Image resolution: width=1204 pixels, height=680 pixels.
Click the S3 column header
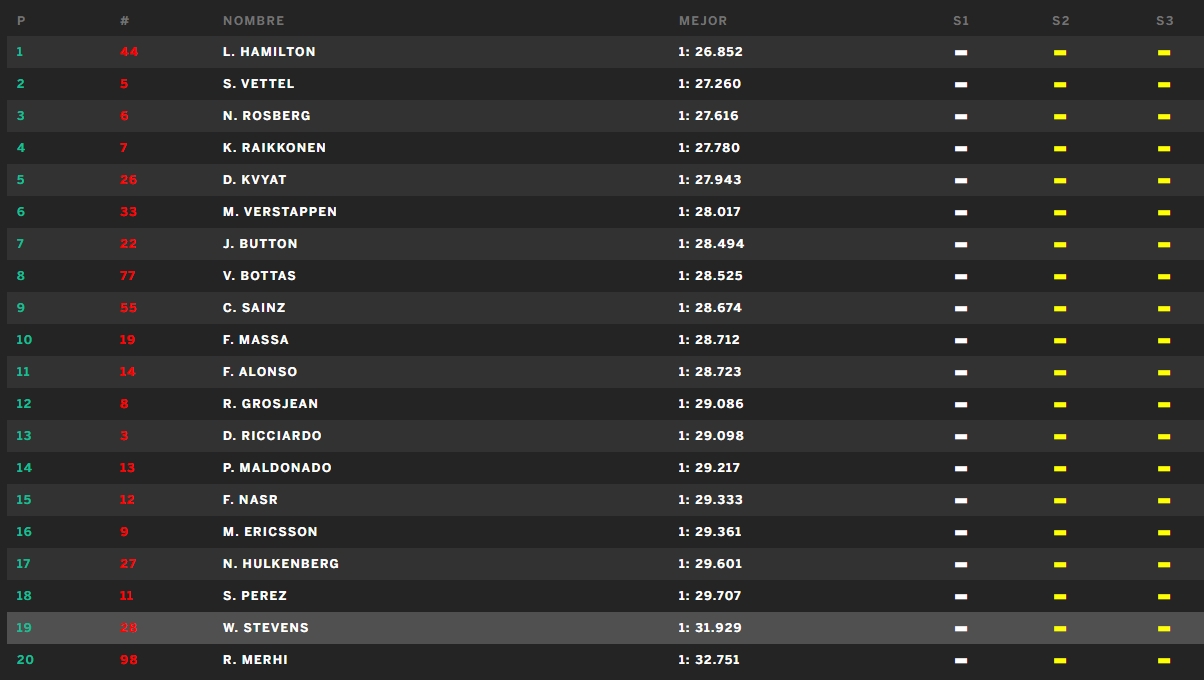tap(1164, 21)
